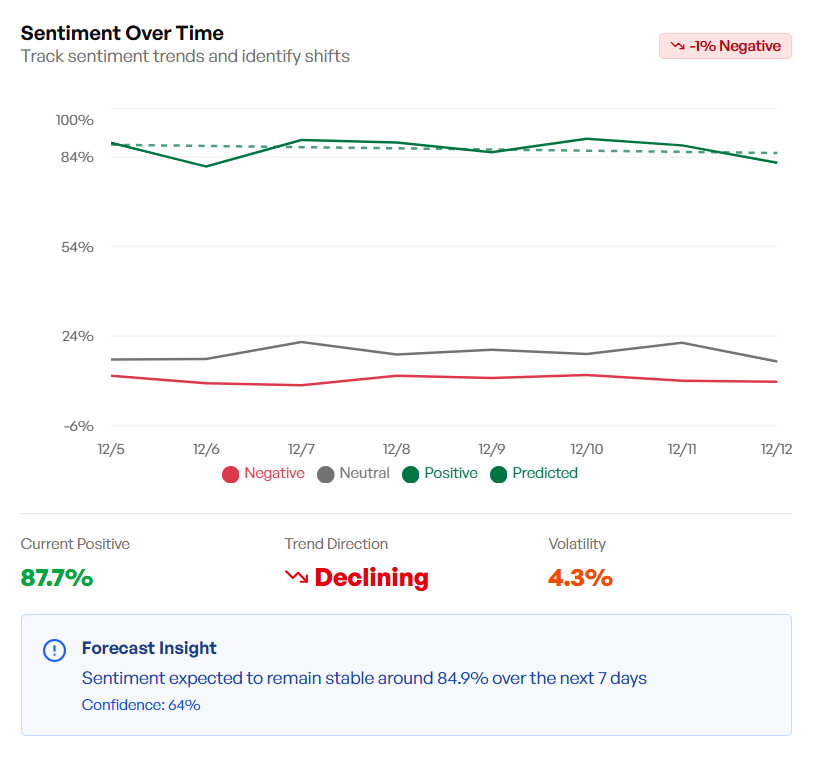Click the Sentiment Over Time heading

122,33
